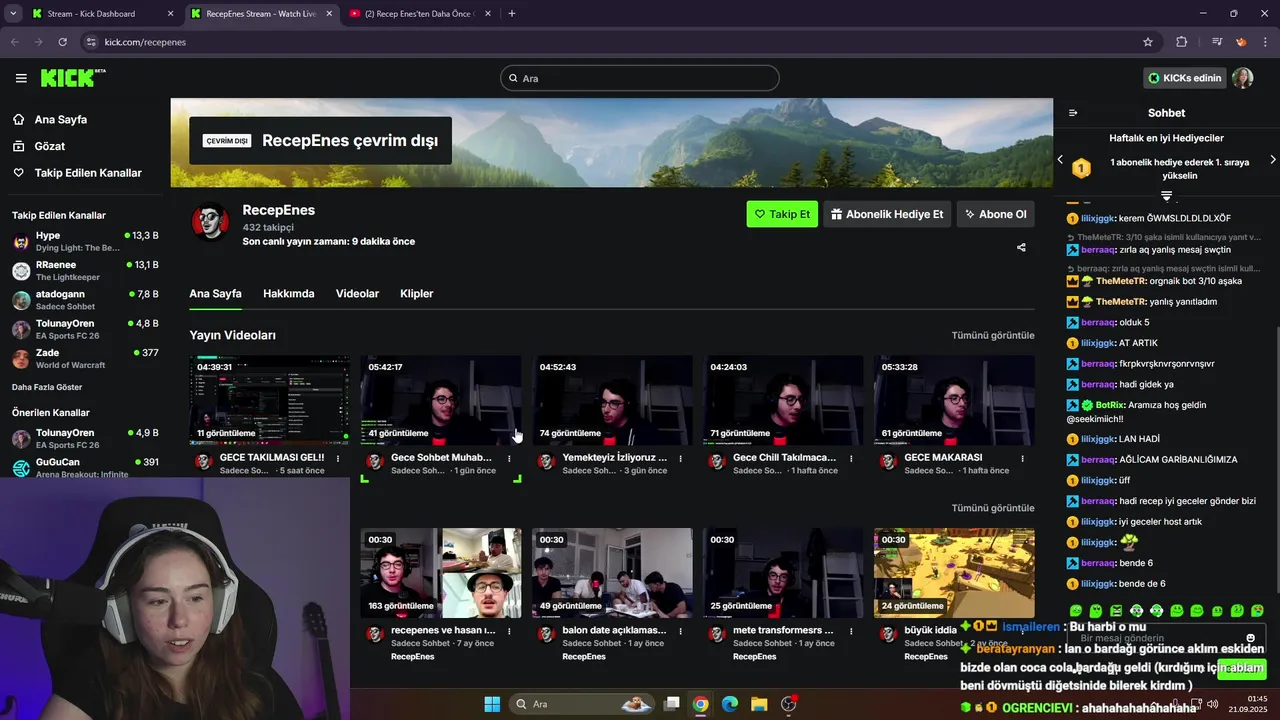Open options menu for Gece Sohbet Muhab...
Screen dimensions: 1280x720
pyautogui.click(x=509, y=459)
